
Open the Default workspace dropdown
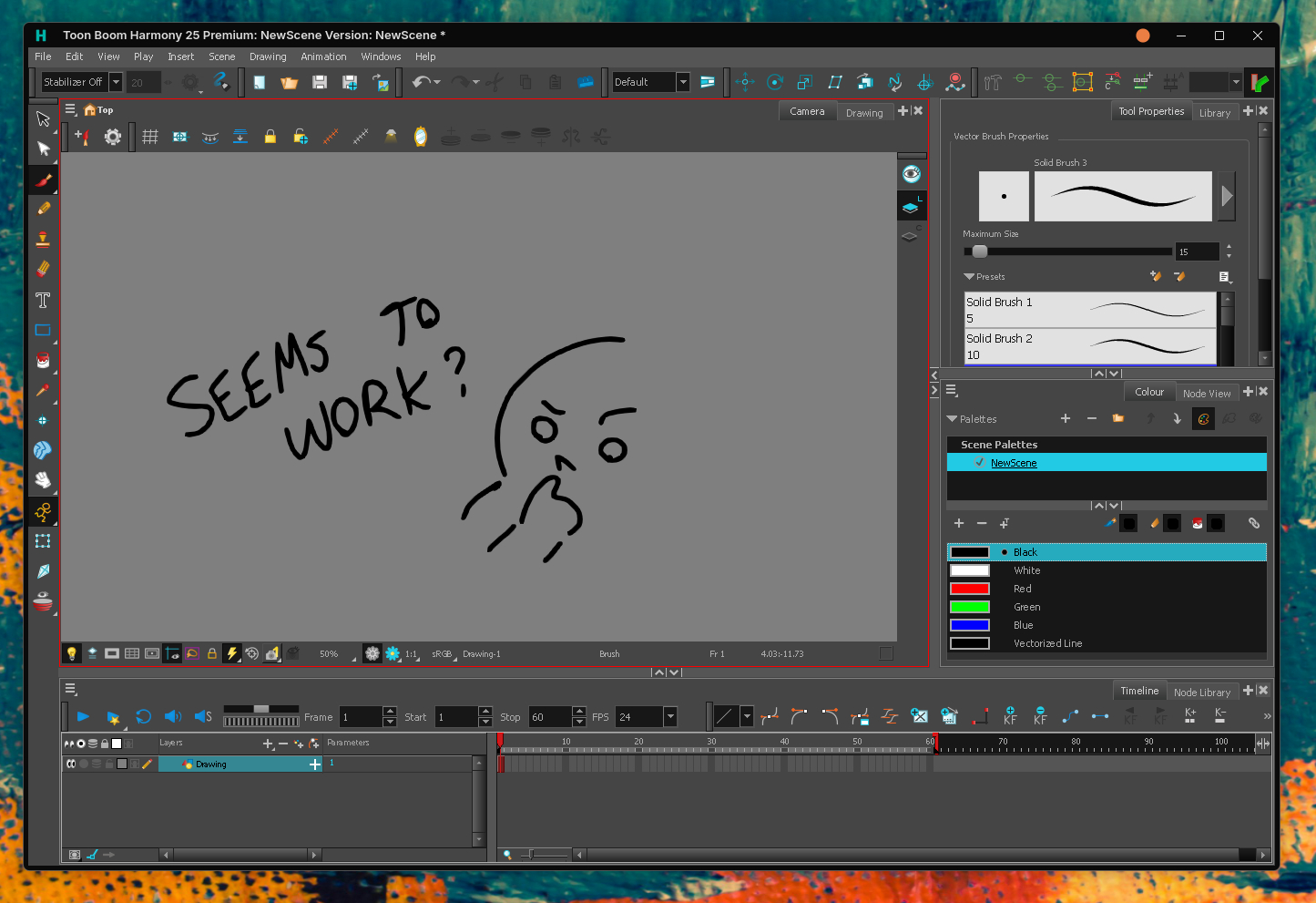tap(682, 82)
